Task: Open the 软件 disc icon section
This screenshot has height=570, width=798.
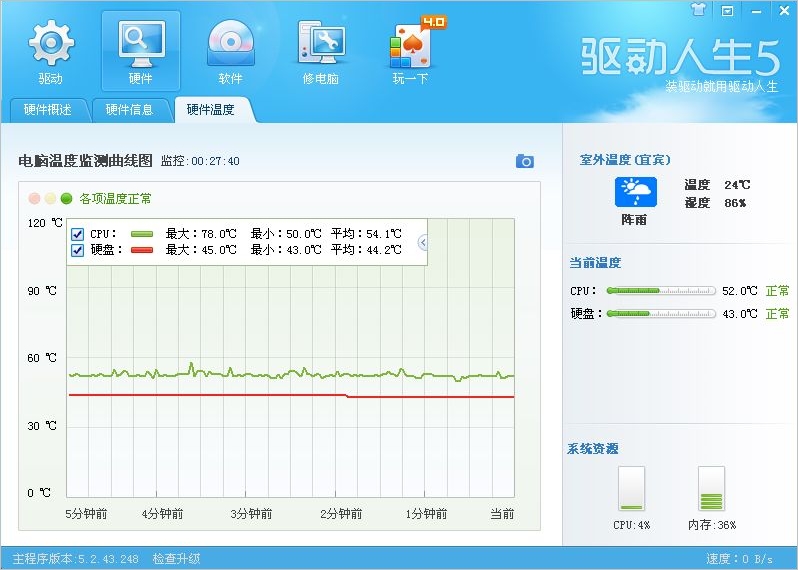Action: pyautogui.click(x=230, y=51)
